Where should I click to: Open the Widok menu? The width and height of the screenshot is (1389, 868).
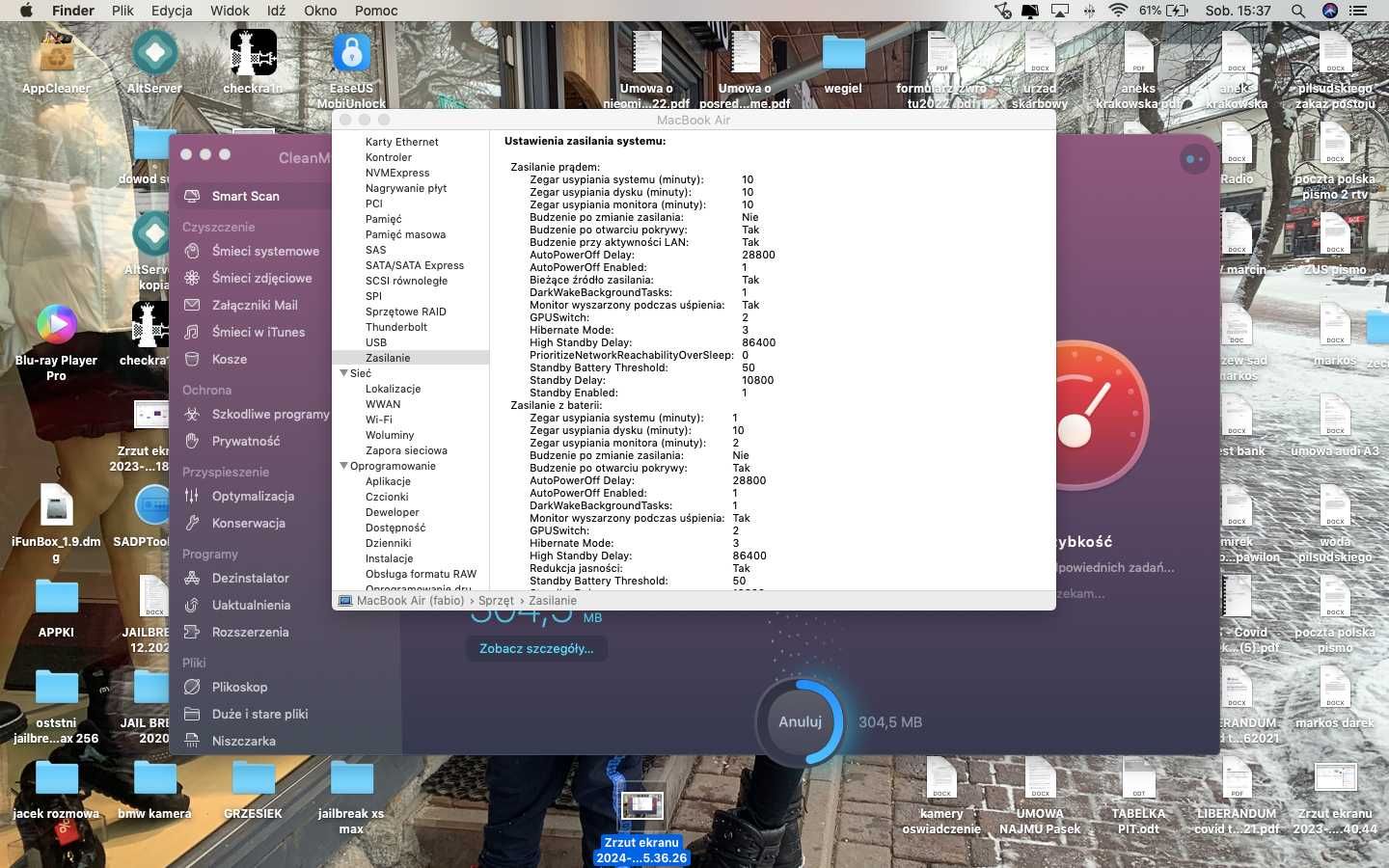coord(230,11)
